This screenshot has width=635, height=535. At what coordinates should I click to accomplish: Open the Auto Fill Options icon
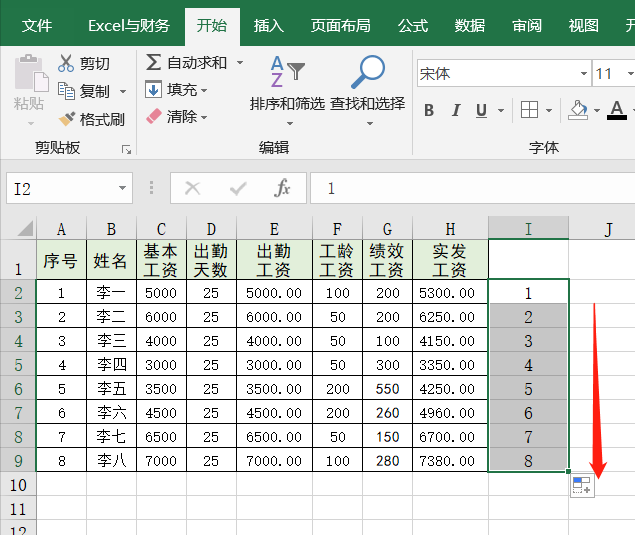[x=582, y=486]
